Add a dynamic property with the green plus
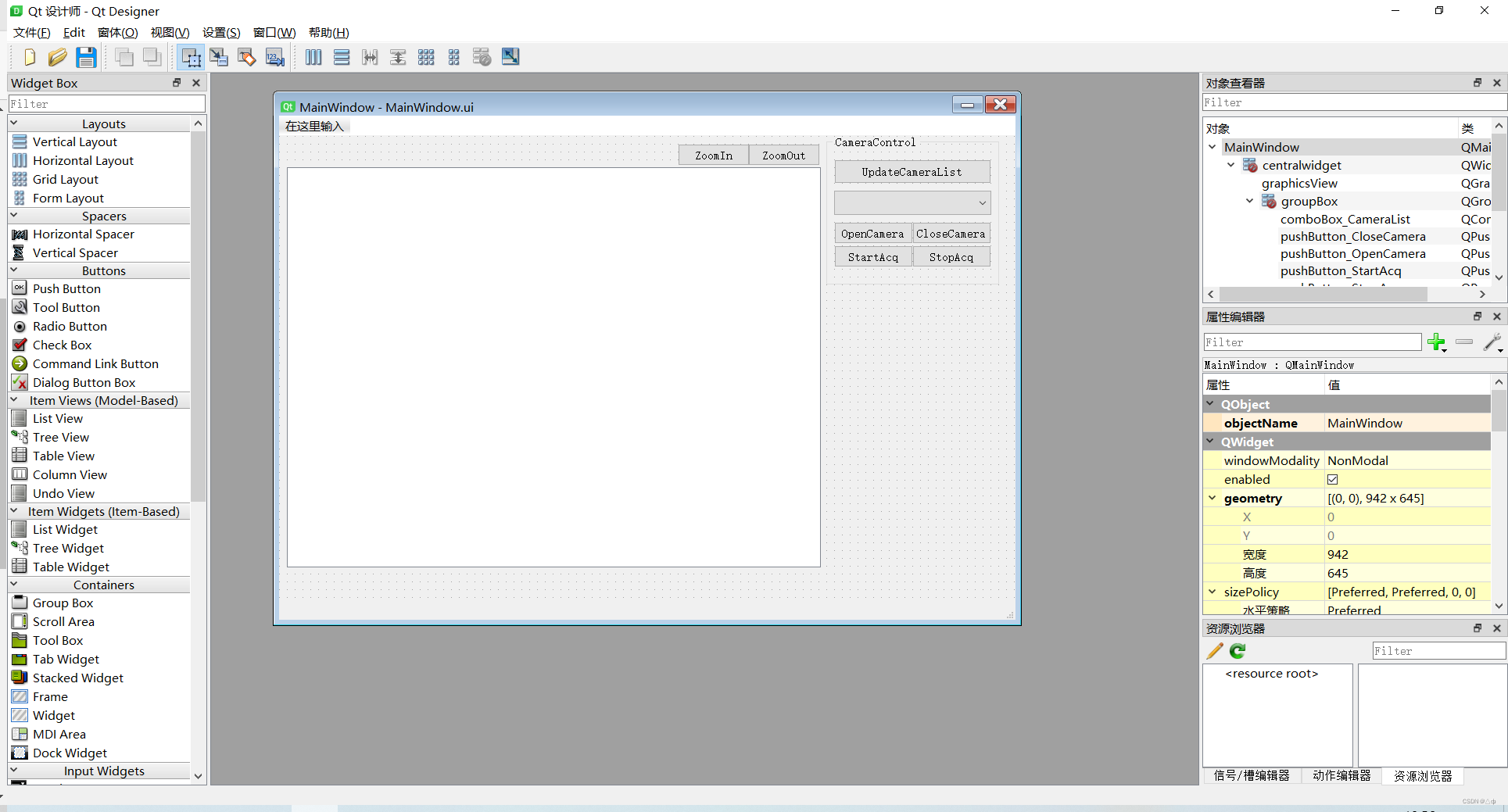 [1436, 342]
